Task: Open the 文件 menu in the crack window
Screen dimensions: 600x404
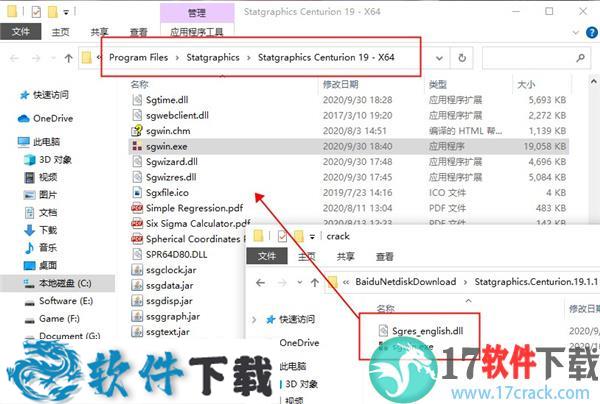Action: (x=267, y=256)
